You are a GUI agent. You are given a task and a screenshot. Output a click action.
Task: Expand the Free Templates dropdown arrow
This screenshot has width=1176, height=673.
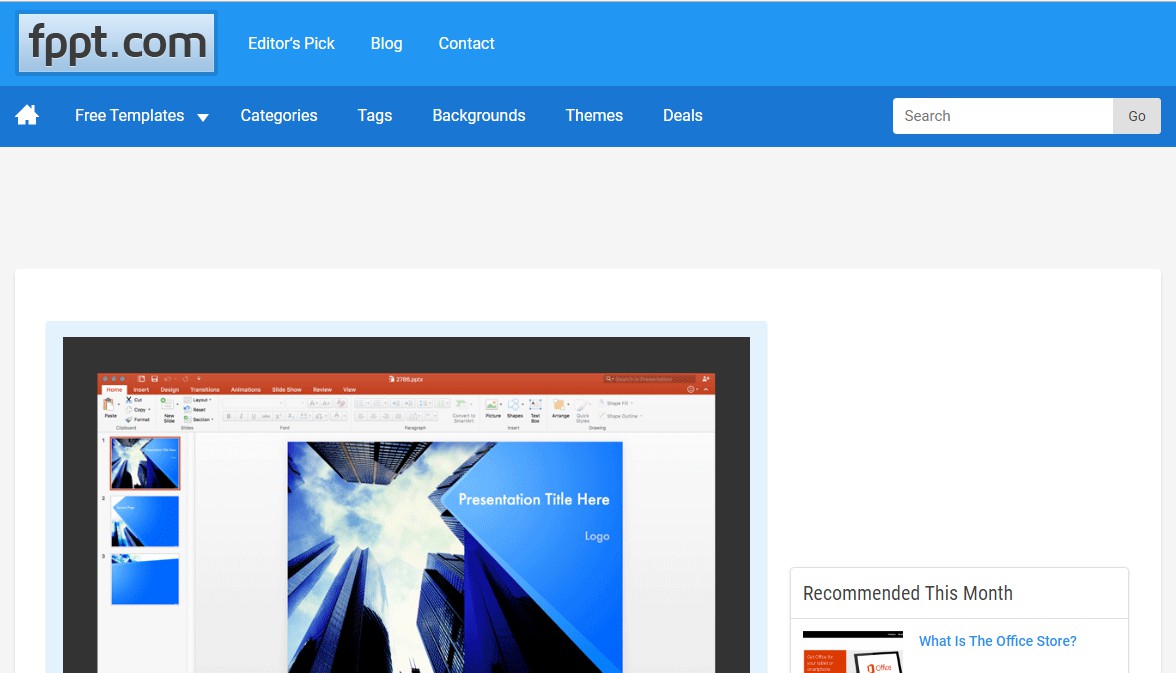(x=202, y=117)
